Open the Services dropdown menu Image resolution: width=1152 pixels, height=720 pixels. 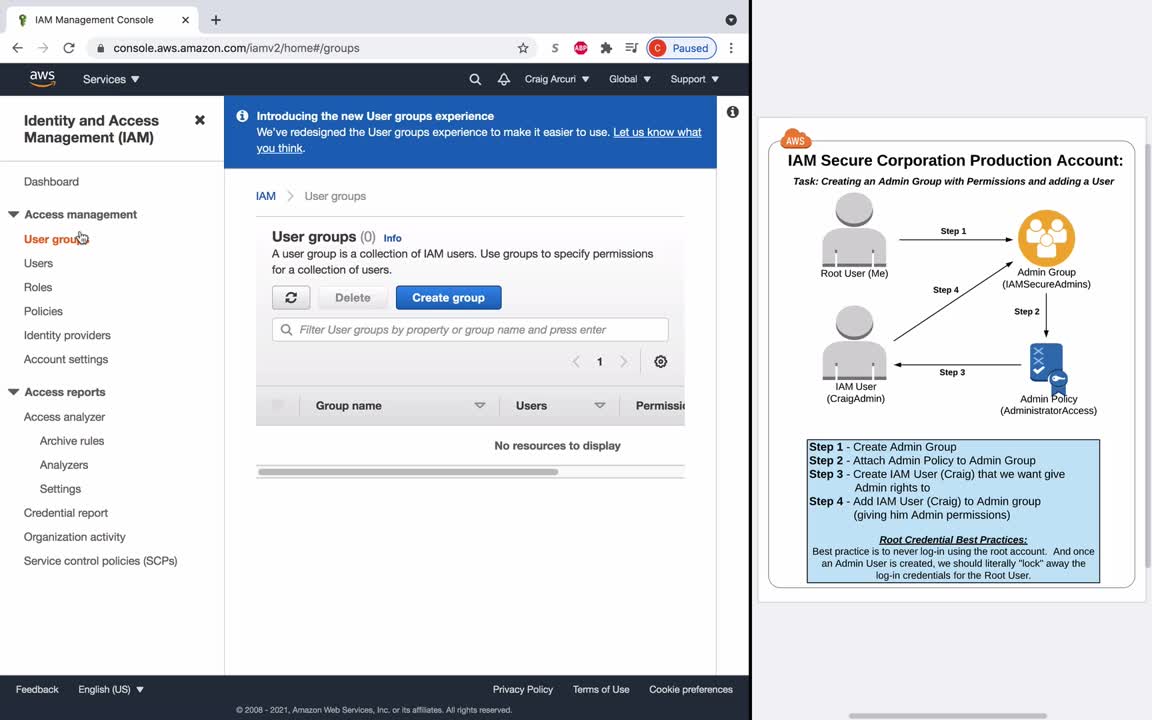[x=111, y=79]
